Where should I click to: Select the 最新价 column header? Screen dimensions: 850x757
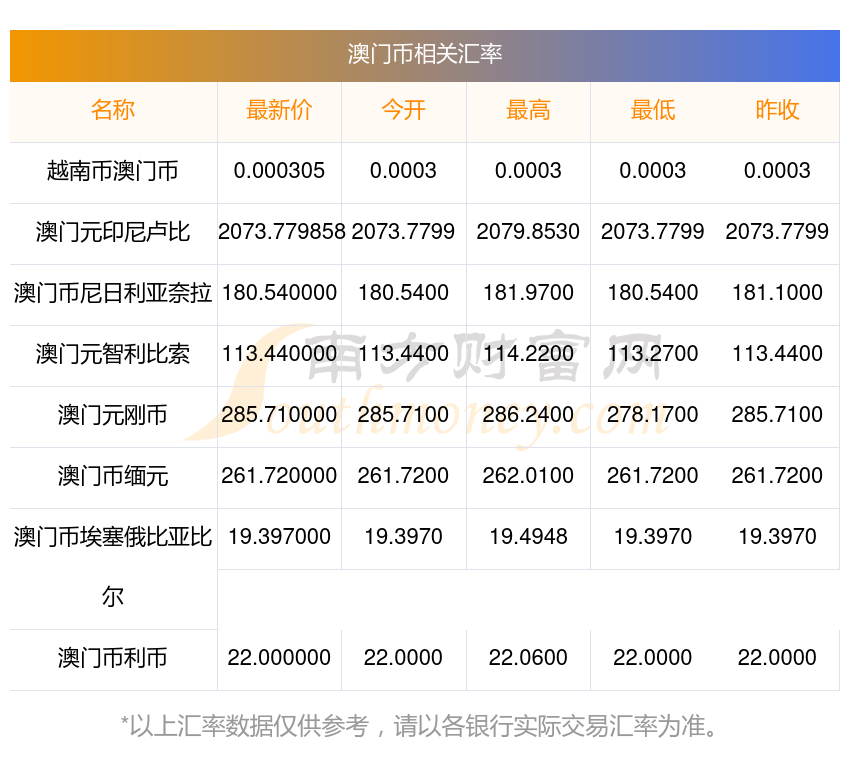tap(279, 111)
